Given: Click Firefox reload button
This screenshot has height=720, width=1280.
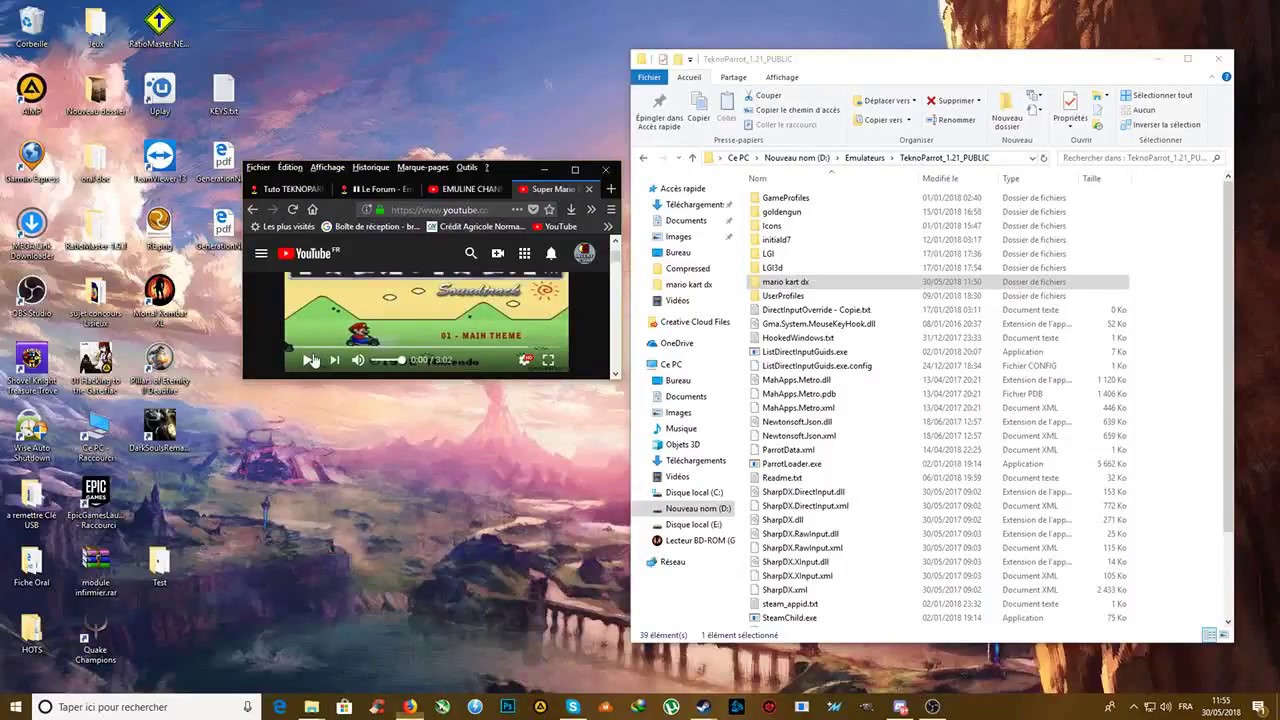Looking at the screenshot, I should [x=293, y=210].
